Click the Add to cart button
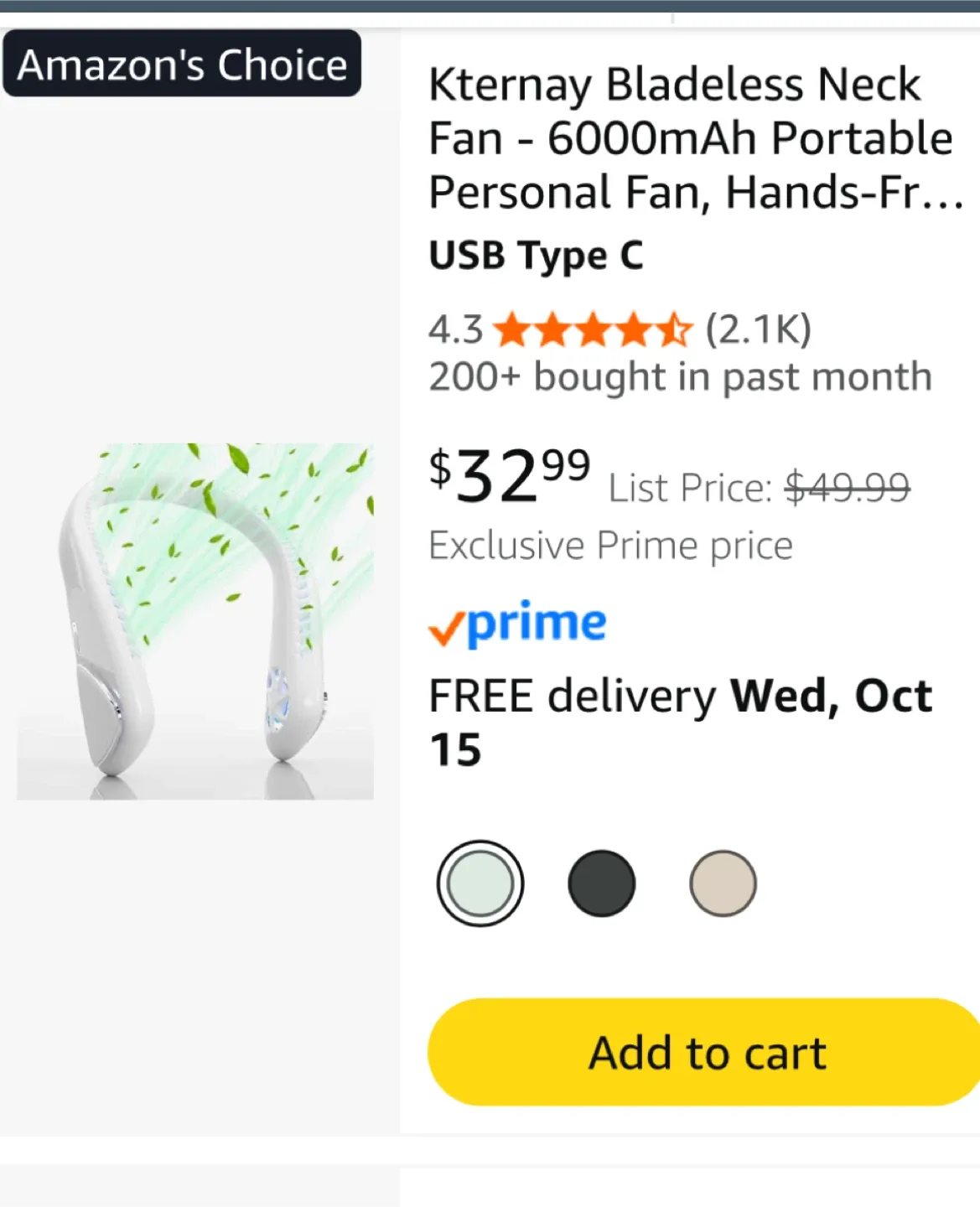 [706, 1052]
